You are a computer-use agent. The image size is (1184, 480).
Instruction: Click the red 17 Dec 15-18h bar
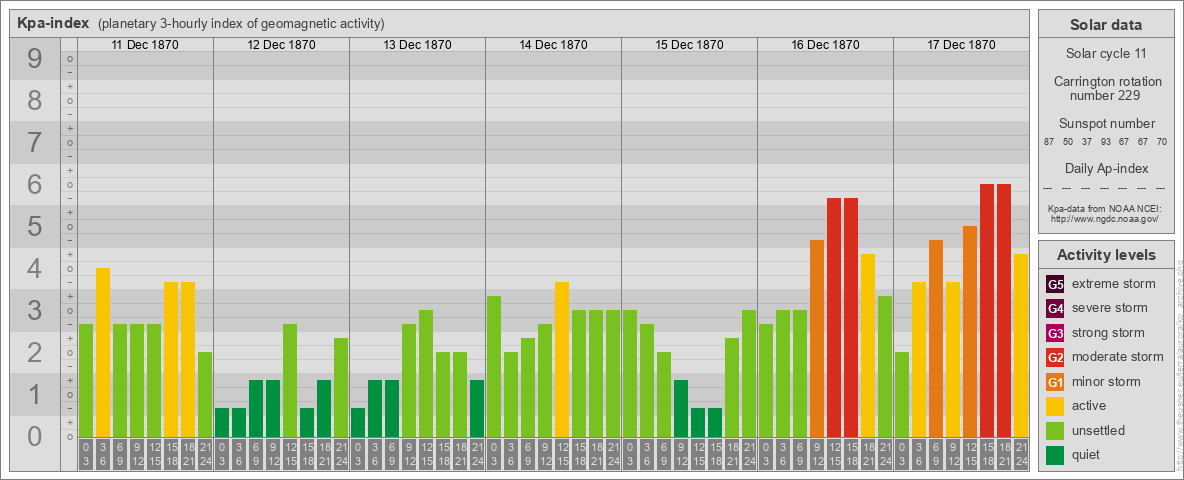[986, 310]
